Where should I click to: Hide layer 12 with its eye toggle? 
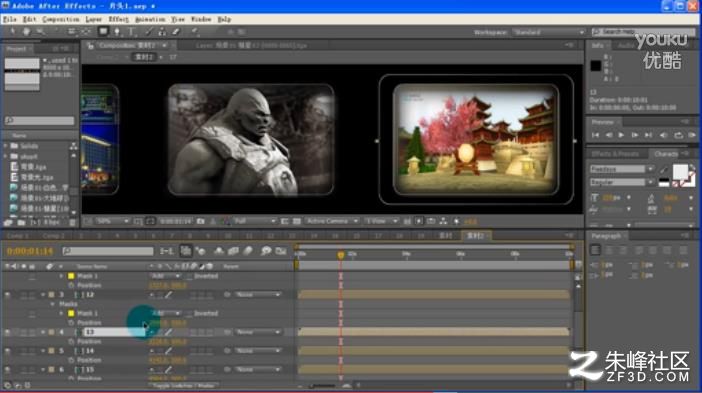pyautogui.click(x=7, y=295)
